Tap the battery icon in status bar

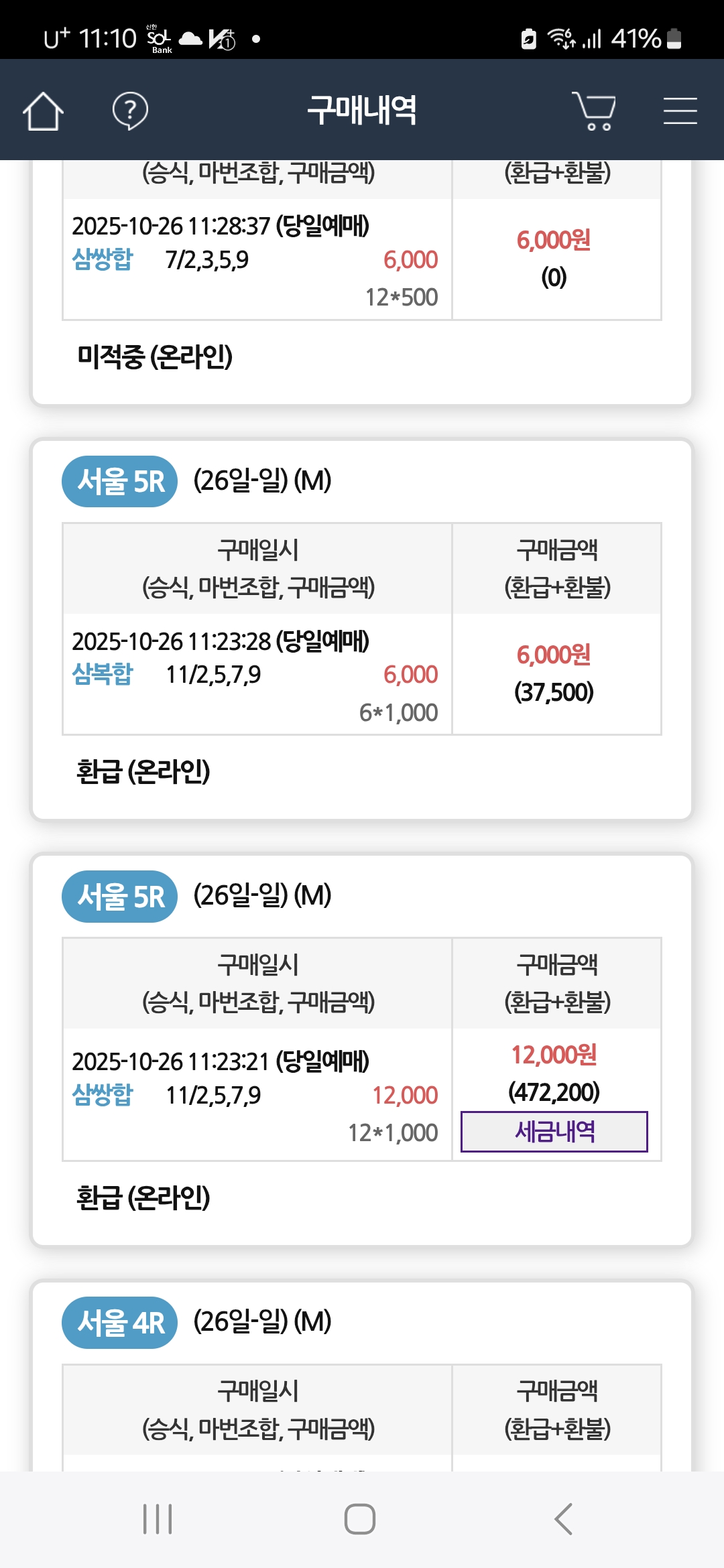pyautogui.click(x=674, y=39)
